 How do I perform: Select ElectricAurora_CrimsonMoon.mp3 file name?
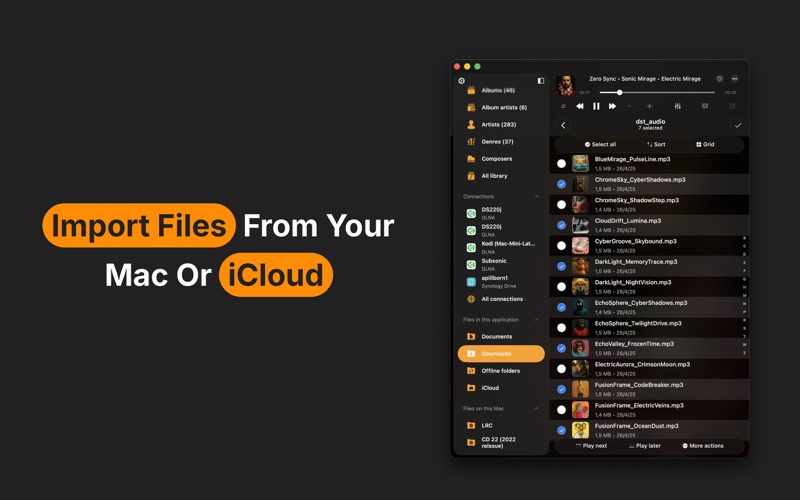pyautogui.click(x=642, y=364)
